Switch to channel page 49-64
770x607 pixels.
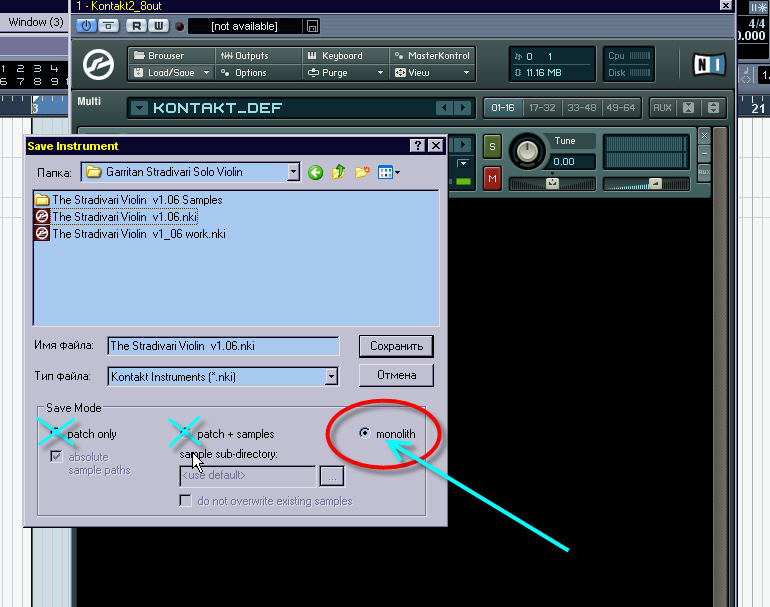coord(621,108)
